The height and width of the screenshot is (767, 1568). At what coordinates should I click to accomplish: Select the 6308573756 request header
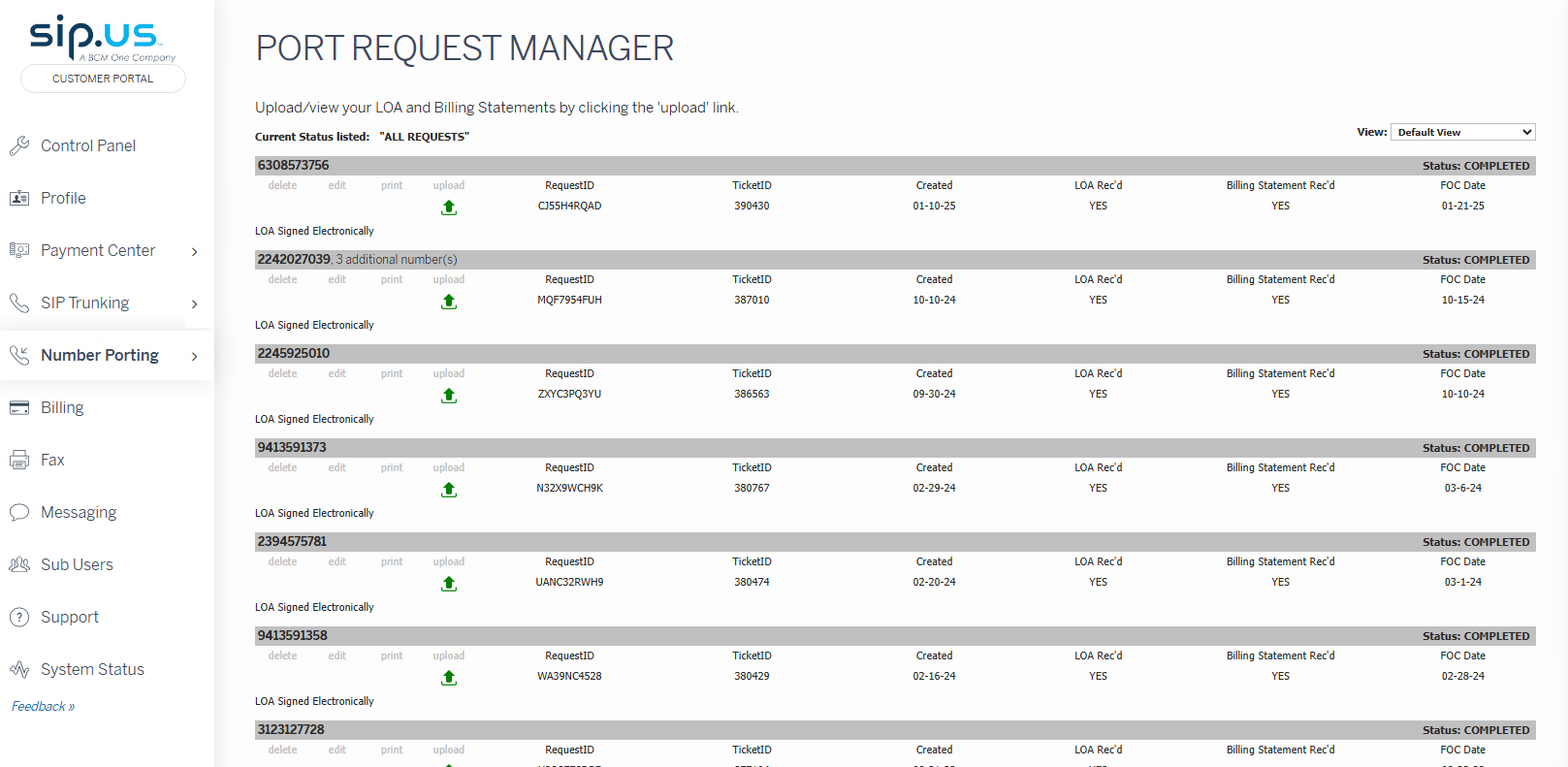pos(895,166)
